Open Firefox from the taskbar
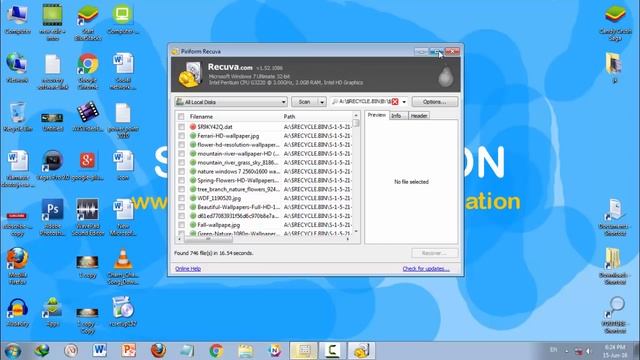 [x=158, y=351]
